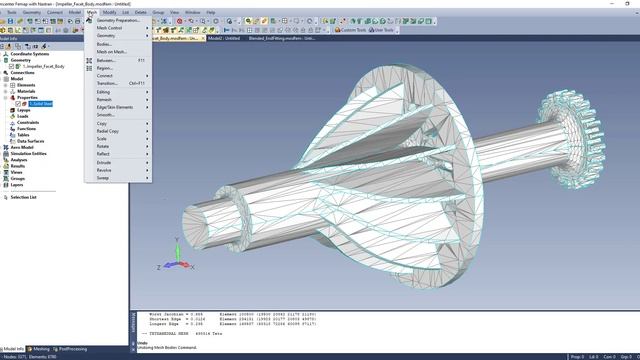This screenshot has width=640, height=360.
Task: Open the Delete menu in menu bar
Action: 140,13
